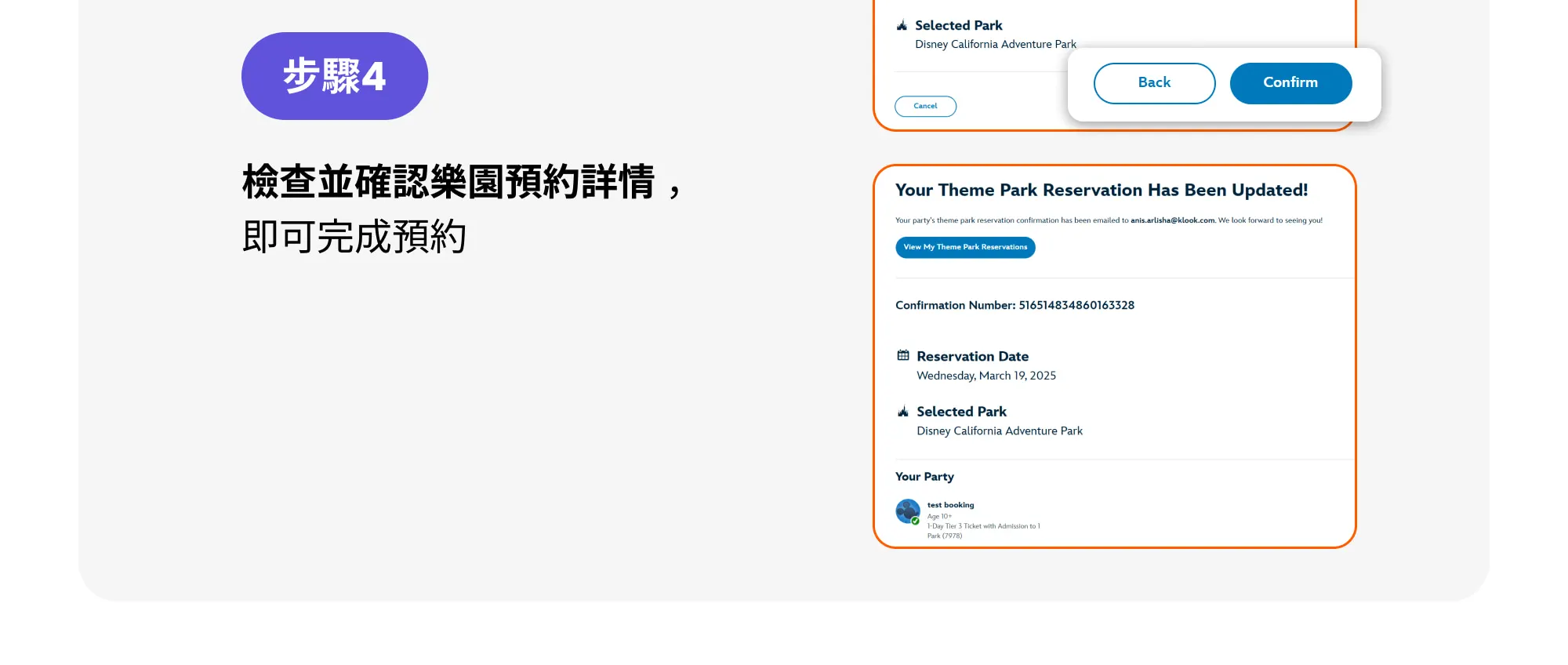Open View My Theme Park Reservations
1568x665 pixels.
(965, 247)
